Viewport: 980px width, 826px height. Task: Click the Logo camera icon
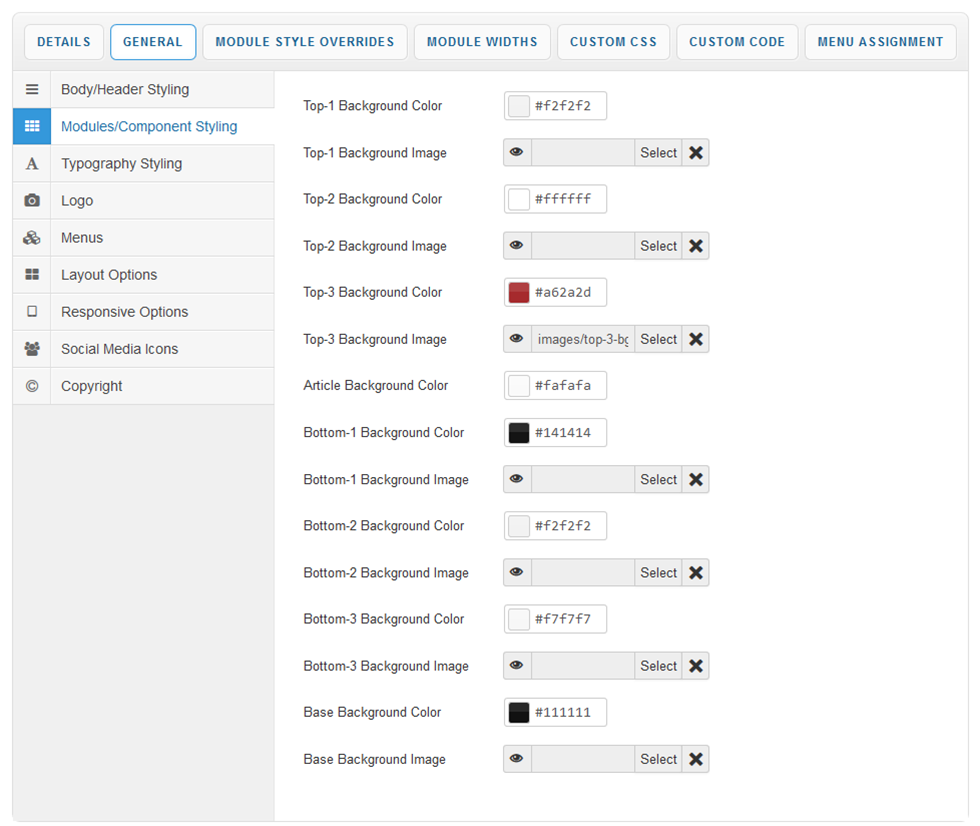coord(32,201)
